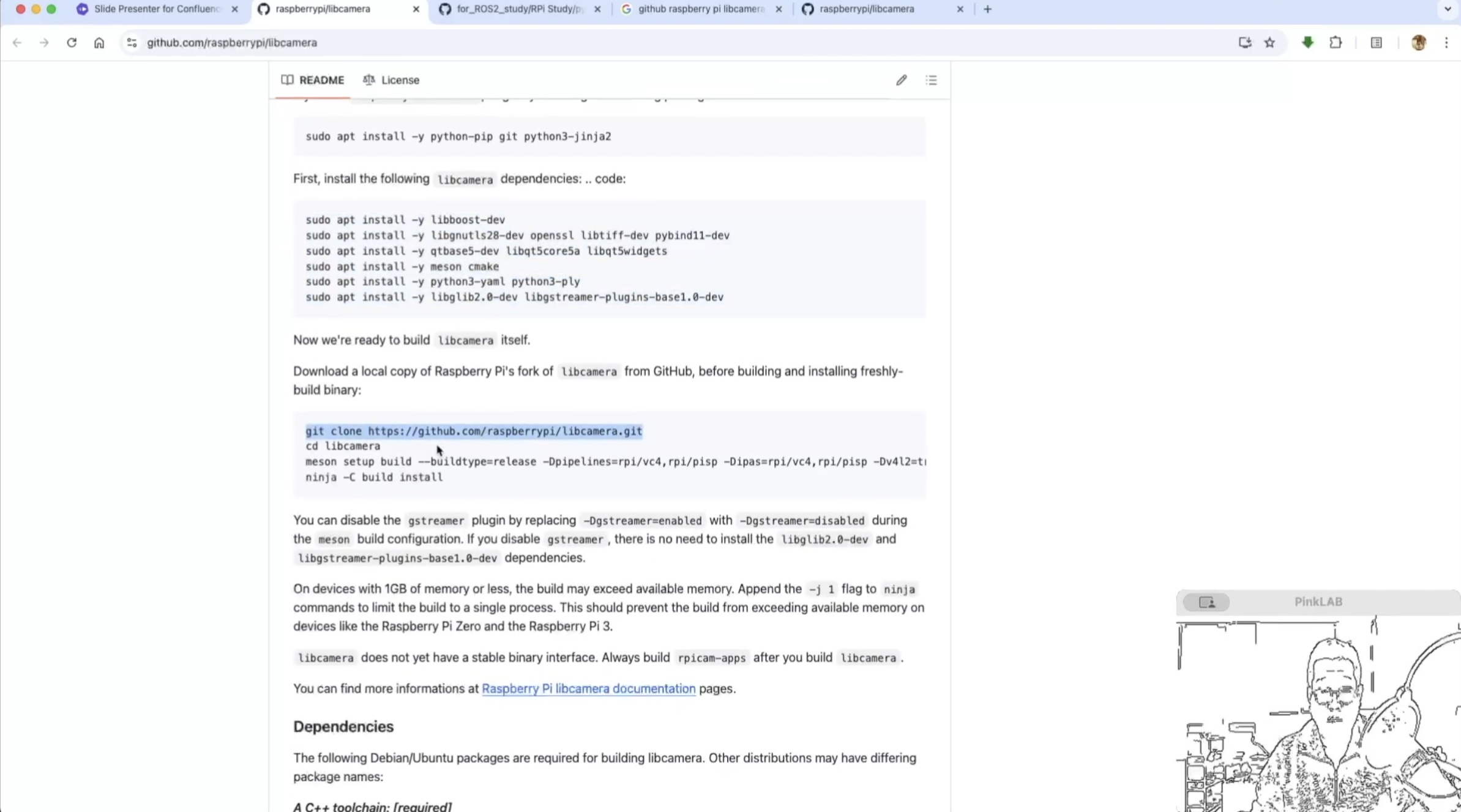The width and height of the screenshot is (1461, 812).
Task: Open the README outline list icon
Action: click(931, 80)
